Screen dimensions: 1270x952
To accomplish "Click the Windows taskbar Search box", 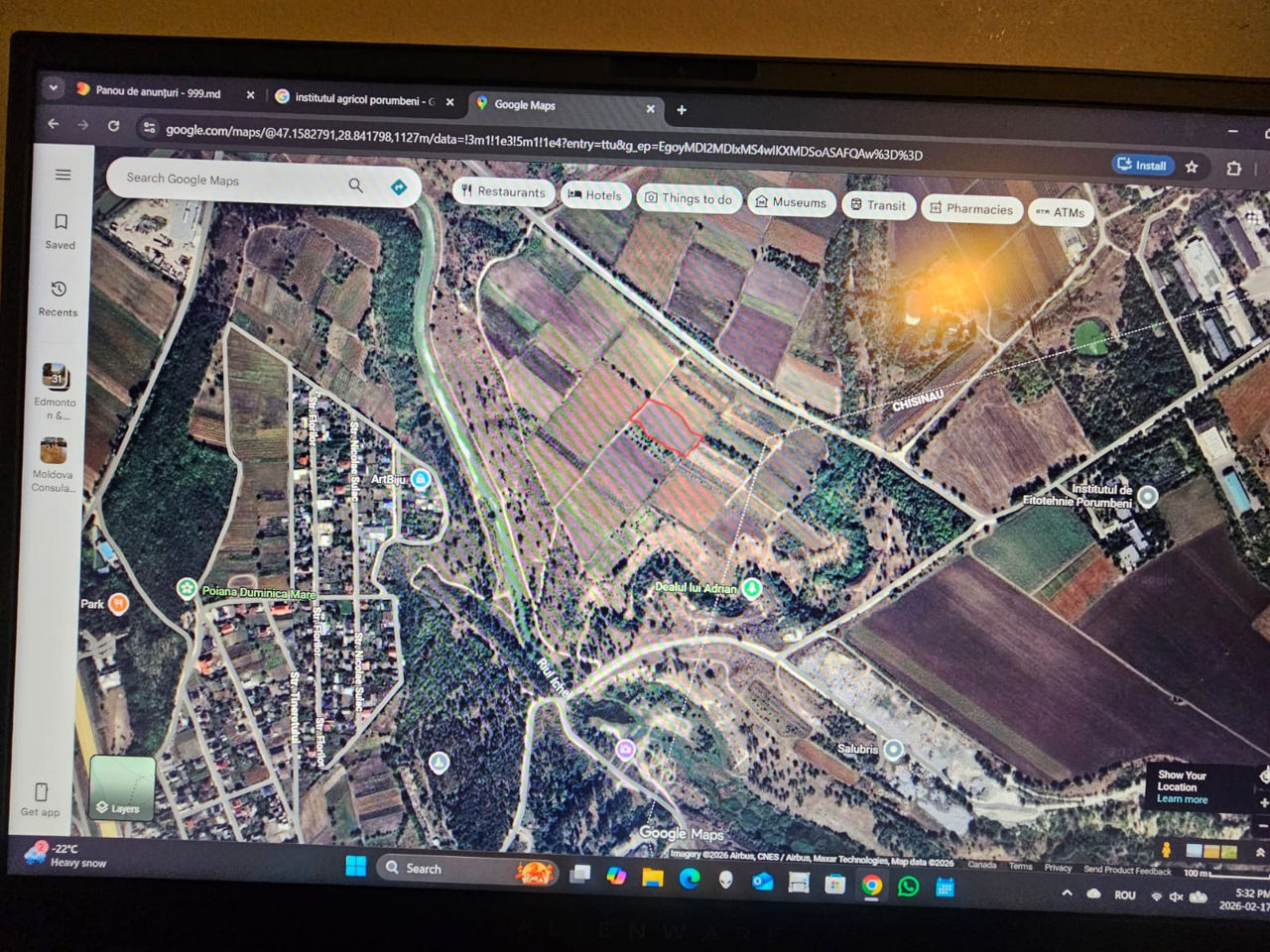I will click(x=466, y=870).
